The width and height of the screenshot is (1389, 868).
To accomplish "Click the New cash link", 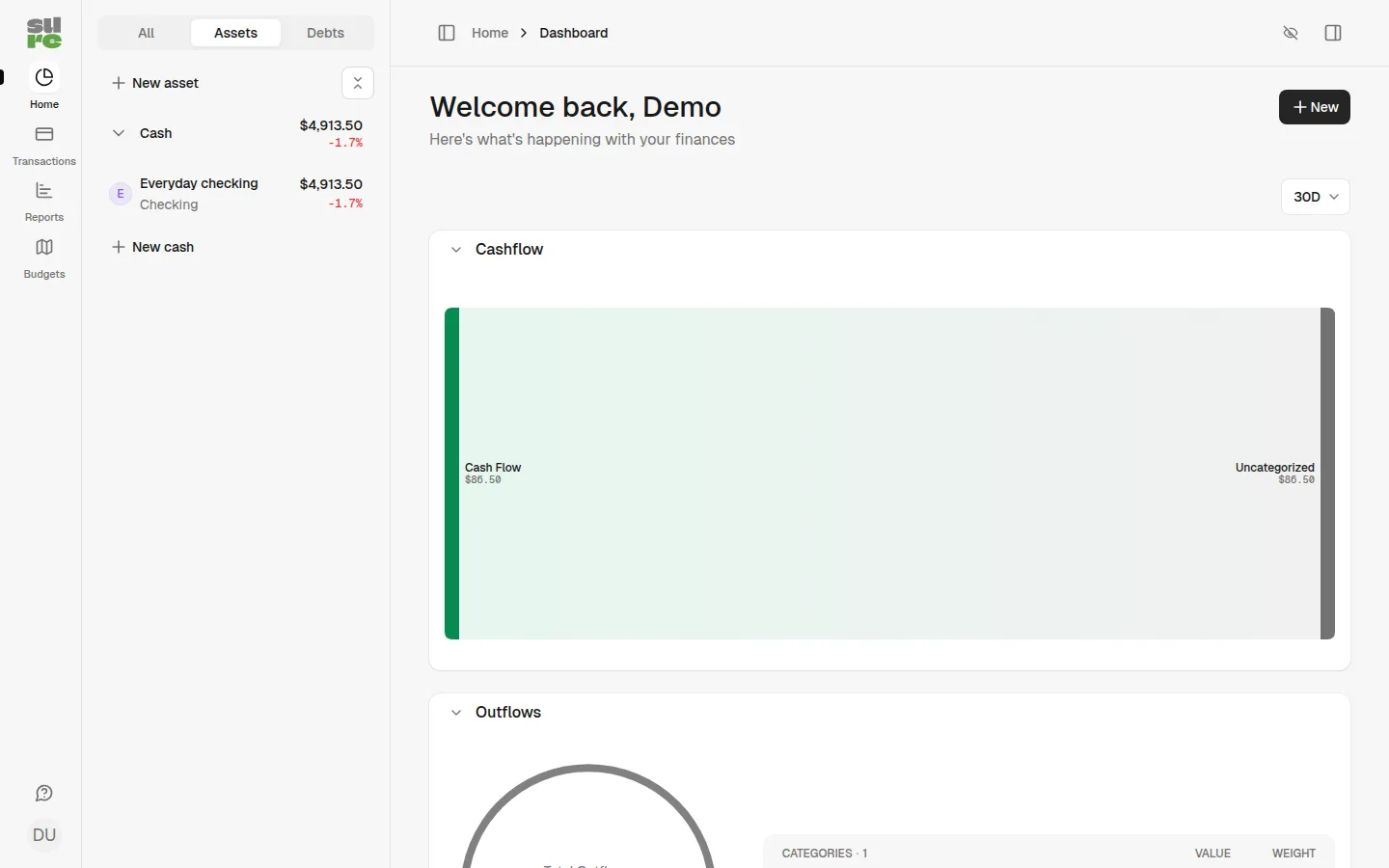I will (153, 247).
